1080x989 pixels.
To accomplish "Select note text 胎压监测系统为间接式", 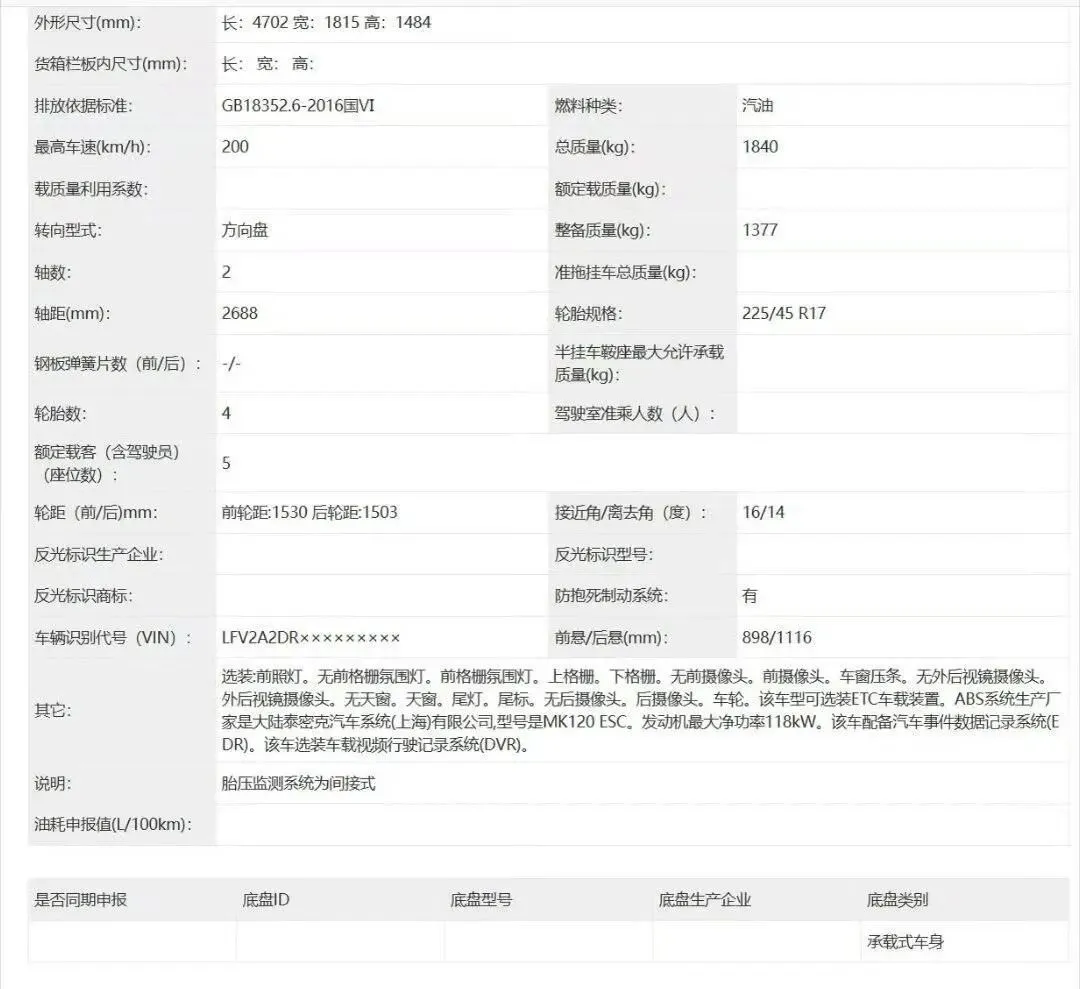I will coord(298,784).
